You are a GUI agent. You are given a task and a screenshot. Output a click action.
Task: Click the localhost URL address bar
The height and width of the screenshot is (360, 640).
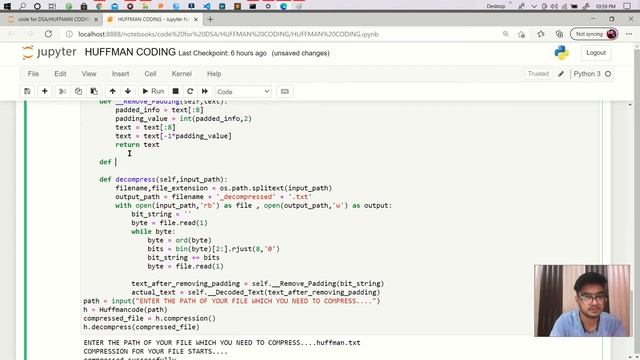pyautogui.click(x=229, y=34)
